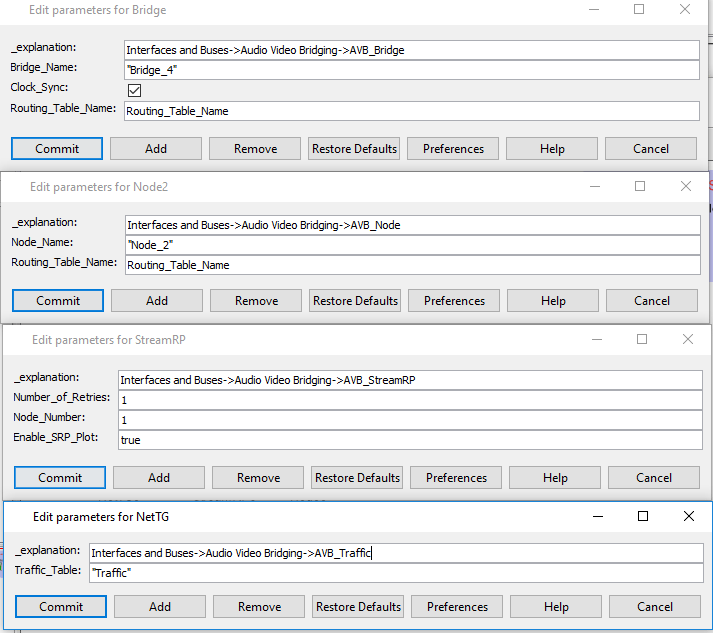Image resolution: width=713 pixels, height=633 pixels.
Task: Close the Edit parameters for NetTG window
Action: 688,517
